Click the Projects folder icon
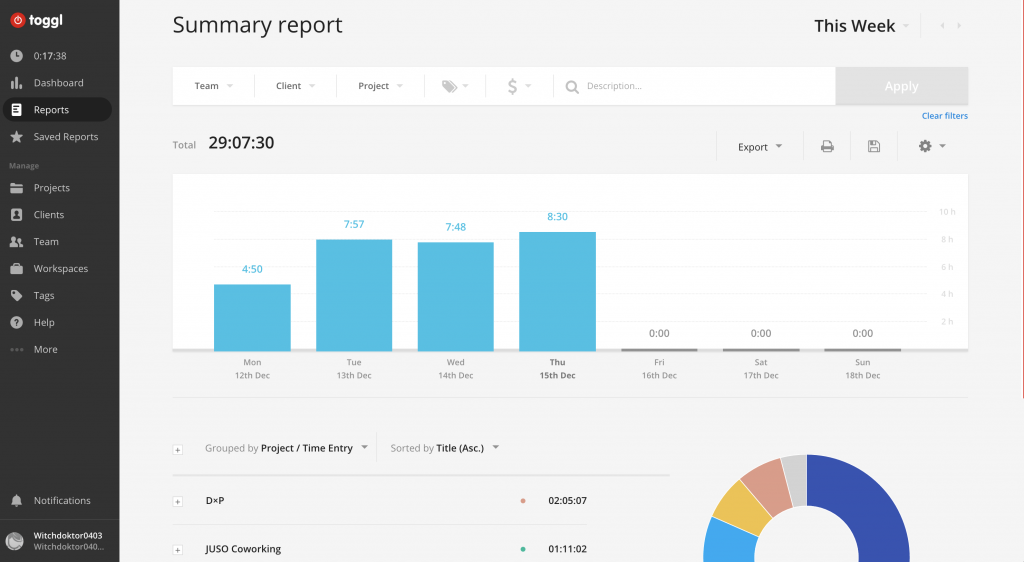Image resolution: width=1024 pixels, height=562 pixels. (16, 188)
